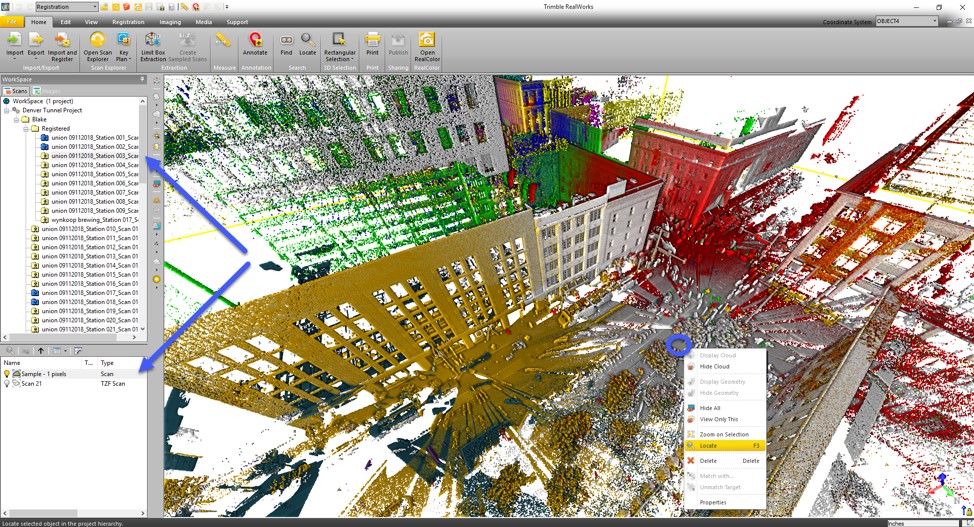The height and width of the screenshot is (527, 974).
Task: Open the Key Plan dropdown arrow
Action: click(x=129, y=59)
